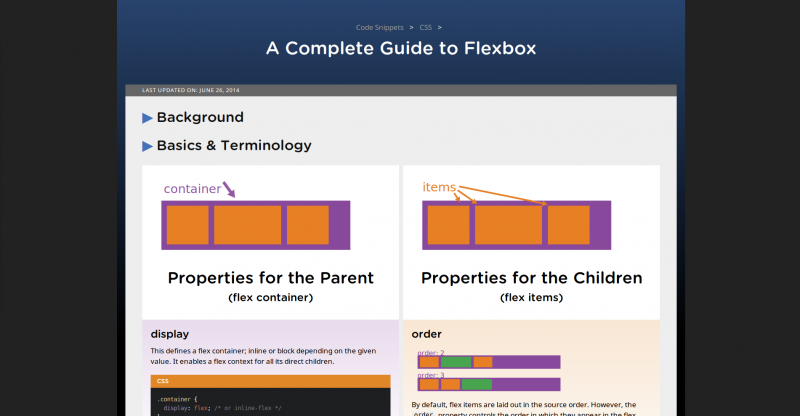The height and width of the screenshot is (416, 800).
Task: Click the orange CSS code block header
Action: coord(270,381)
